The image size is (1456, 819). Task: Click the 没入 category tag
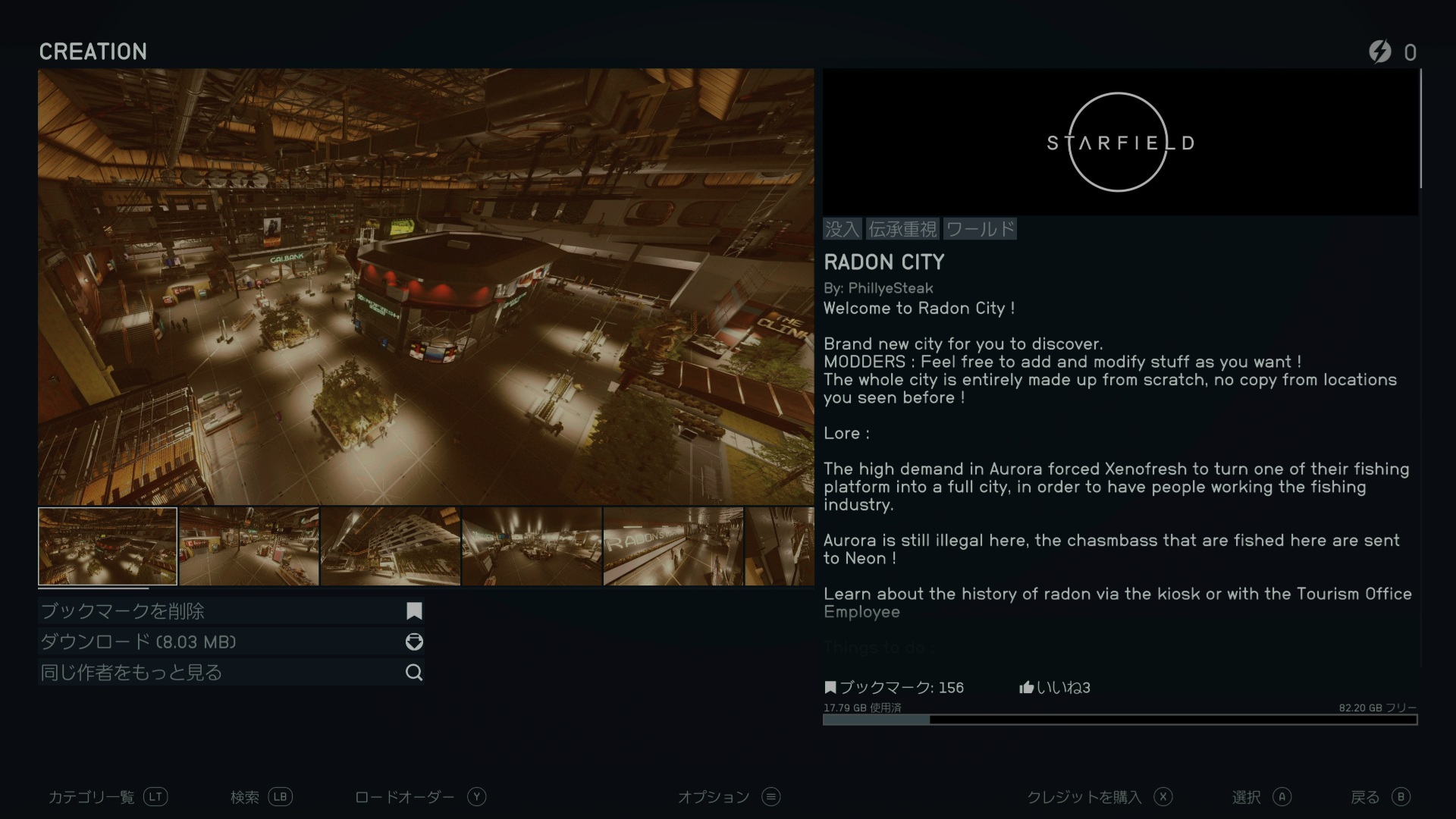(842, 229)
